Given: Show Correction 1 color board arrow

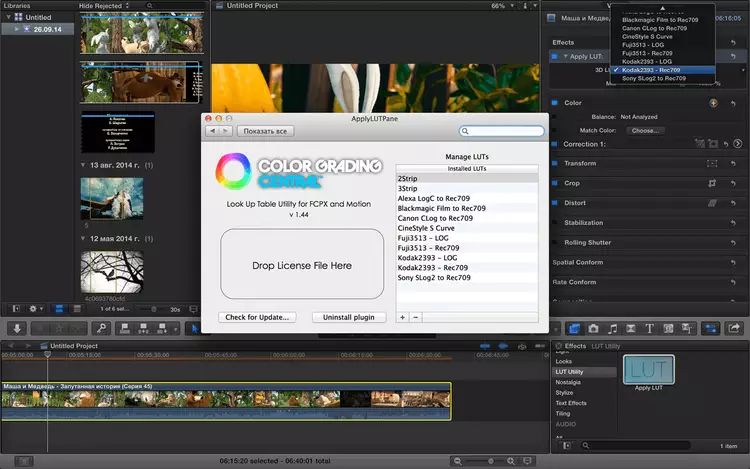Looking at the screenshot, I should [x=738, y=143].
